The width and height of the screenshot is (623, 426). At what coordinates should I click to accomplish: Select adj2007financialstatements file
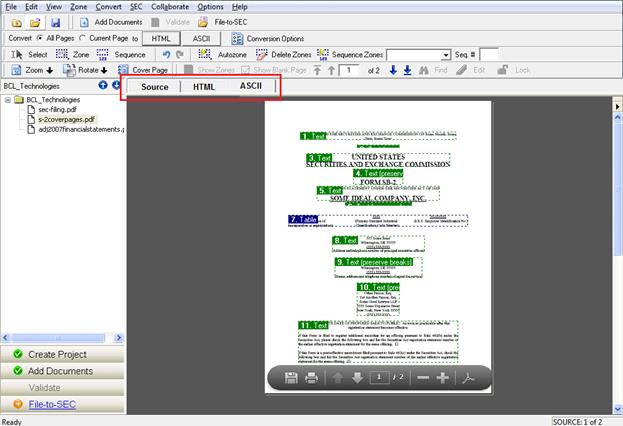(x=81, y=129)
